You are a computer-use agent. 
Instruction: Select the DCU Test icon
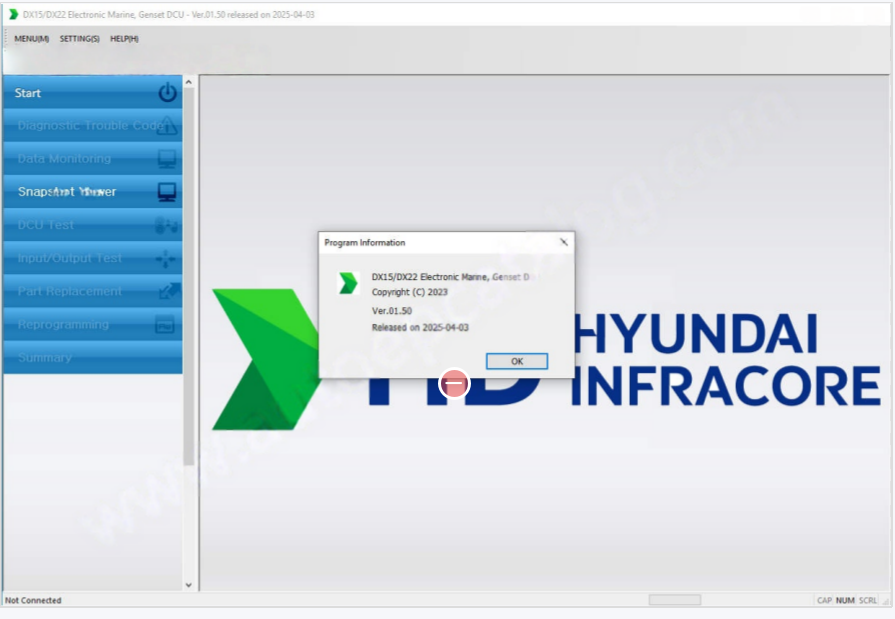pos(167,225)
